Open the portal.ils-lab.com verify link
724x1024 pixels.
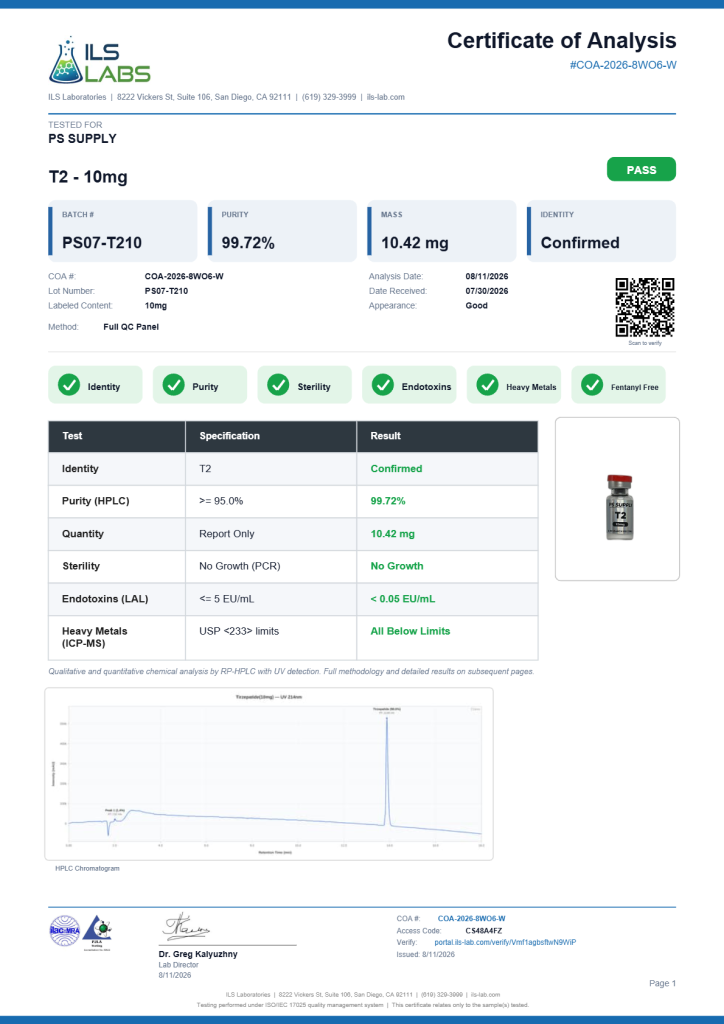(x=505, y=942)
